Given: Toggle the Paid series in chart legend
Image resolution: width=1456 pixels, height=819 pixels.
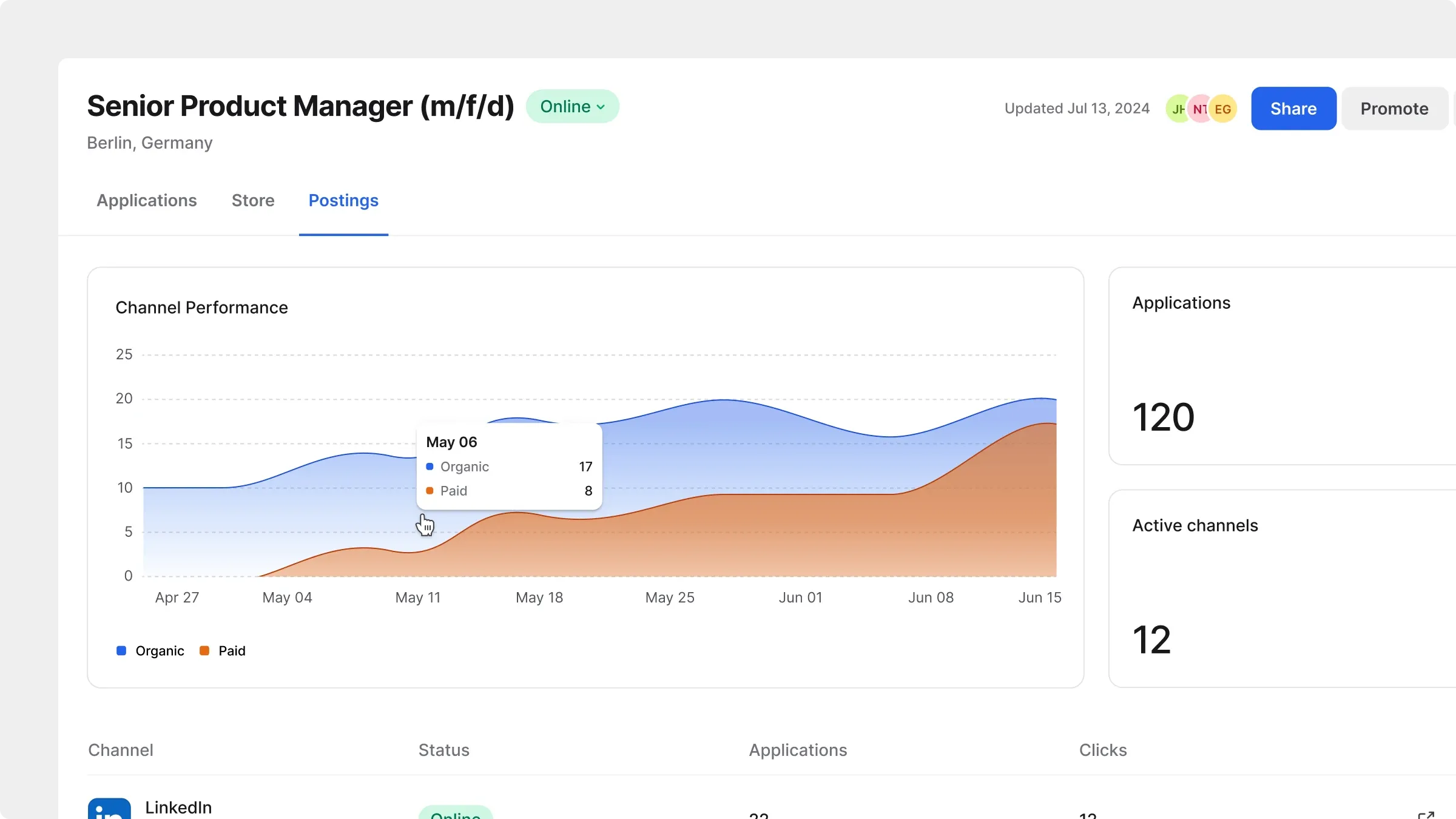Looking at the screenshot, I should (223, 651).
